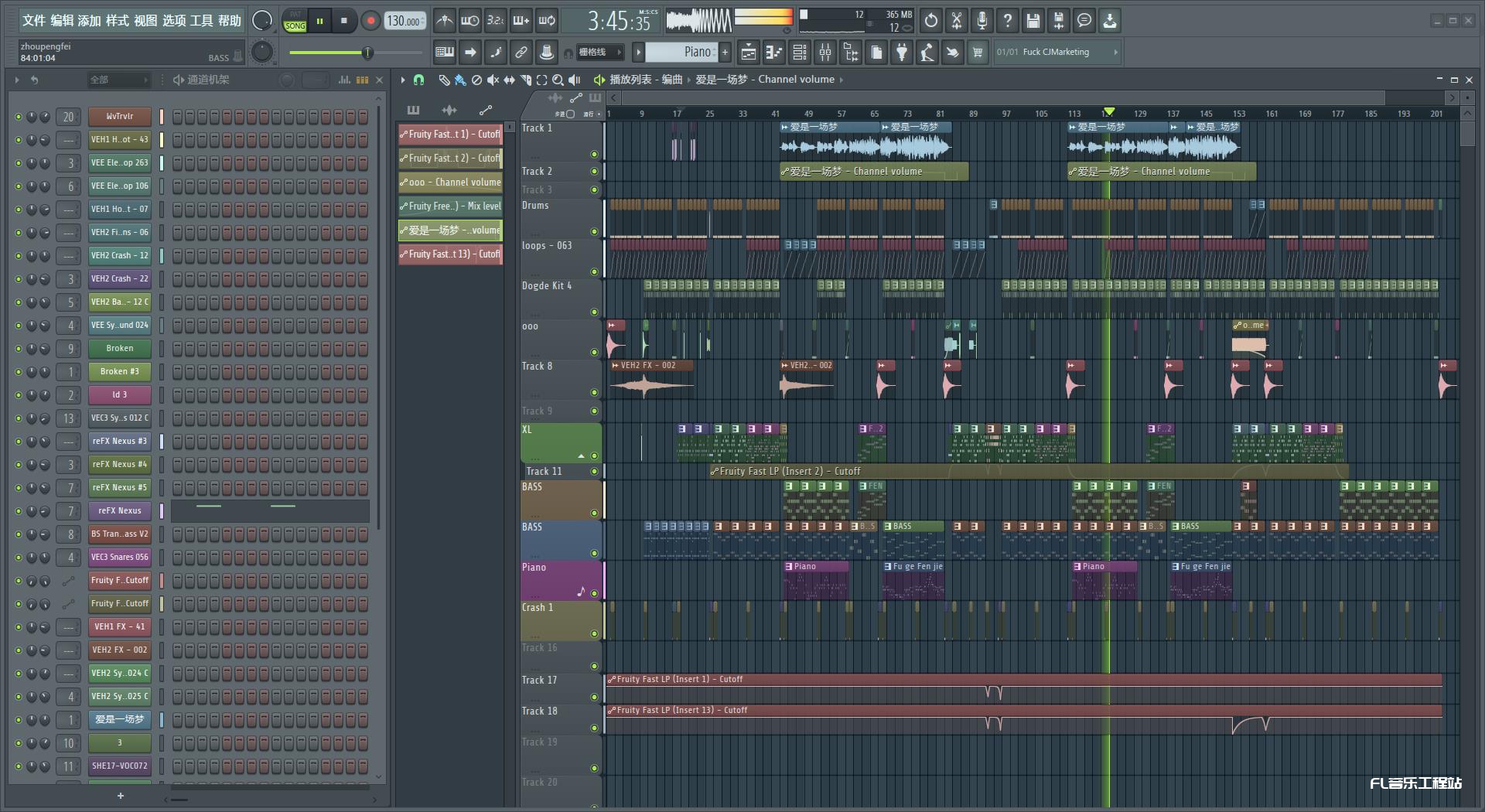1485x812 pixels.
Task: Open the 添加 menu
Action: 90,21
